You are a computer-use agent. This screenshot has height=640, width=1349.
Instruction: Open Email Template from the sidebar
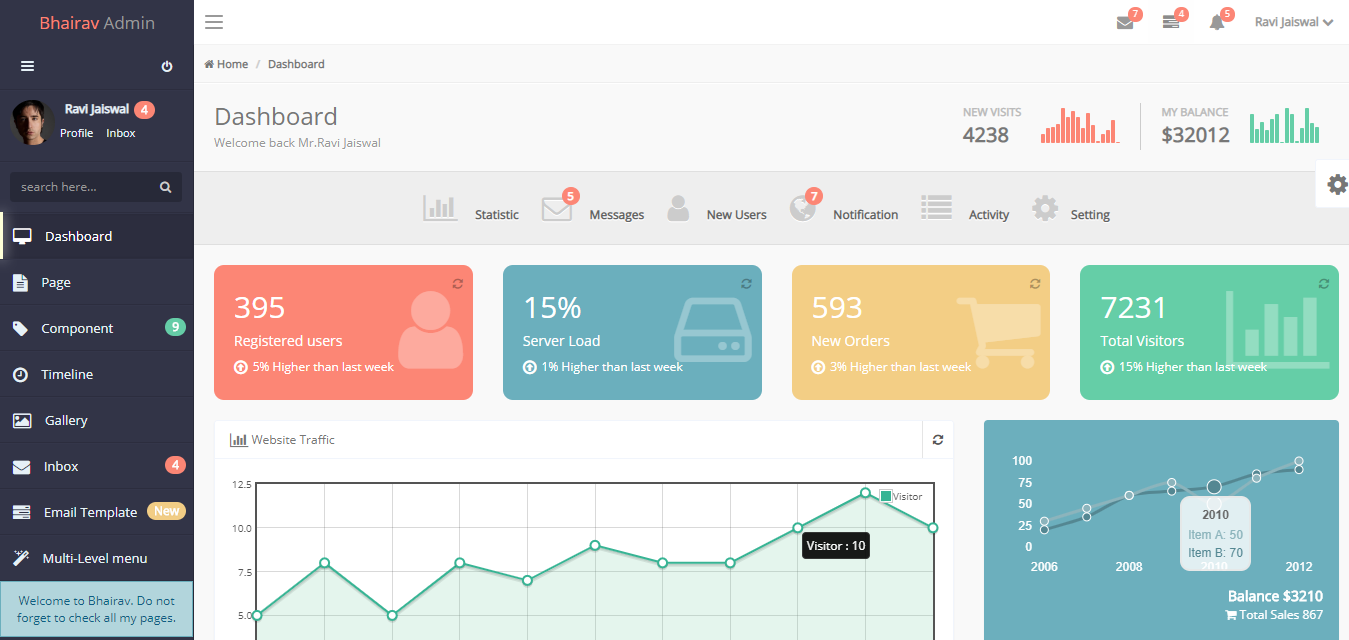click(x=90, y=511)
